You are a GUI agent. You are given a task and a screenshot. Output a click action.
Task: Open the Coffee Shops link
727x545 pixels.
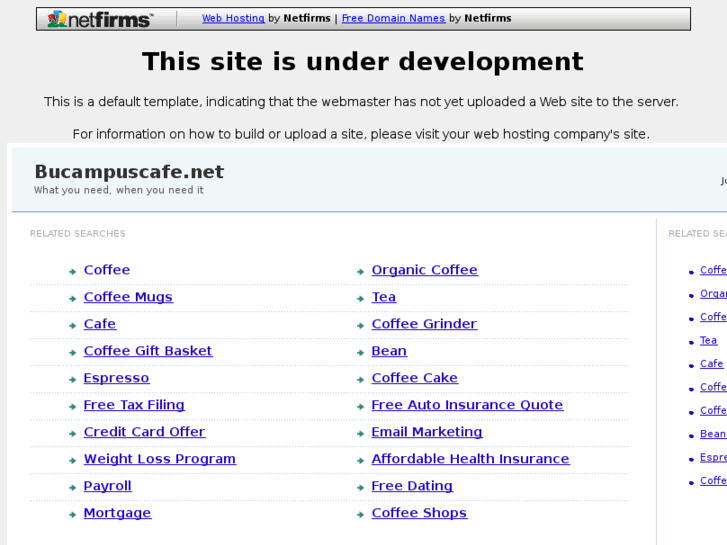point(419,513)
